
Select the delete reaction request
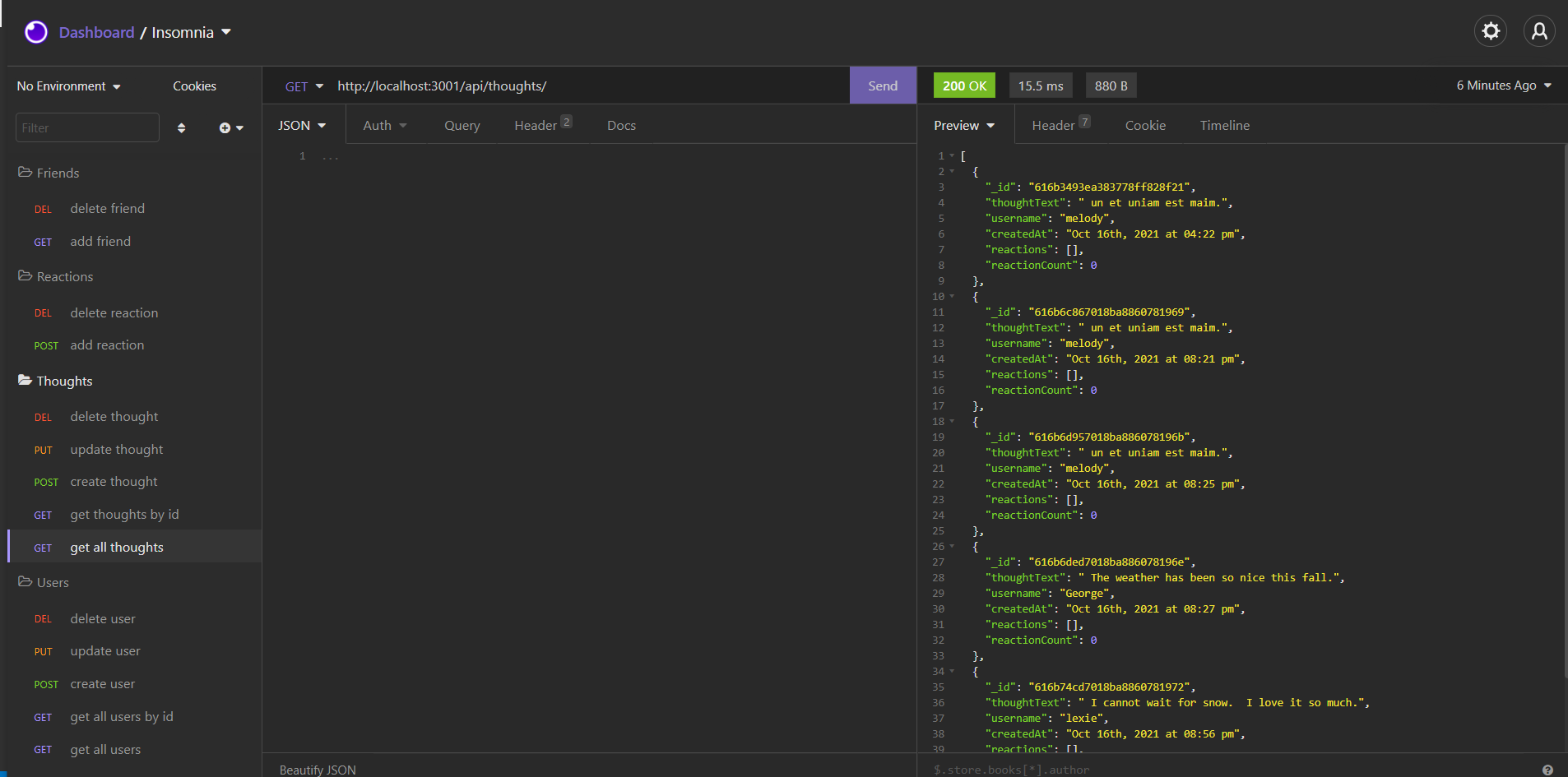[134, 312]
